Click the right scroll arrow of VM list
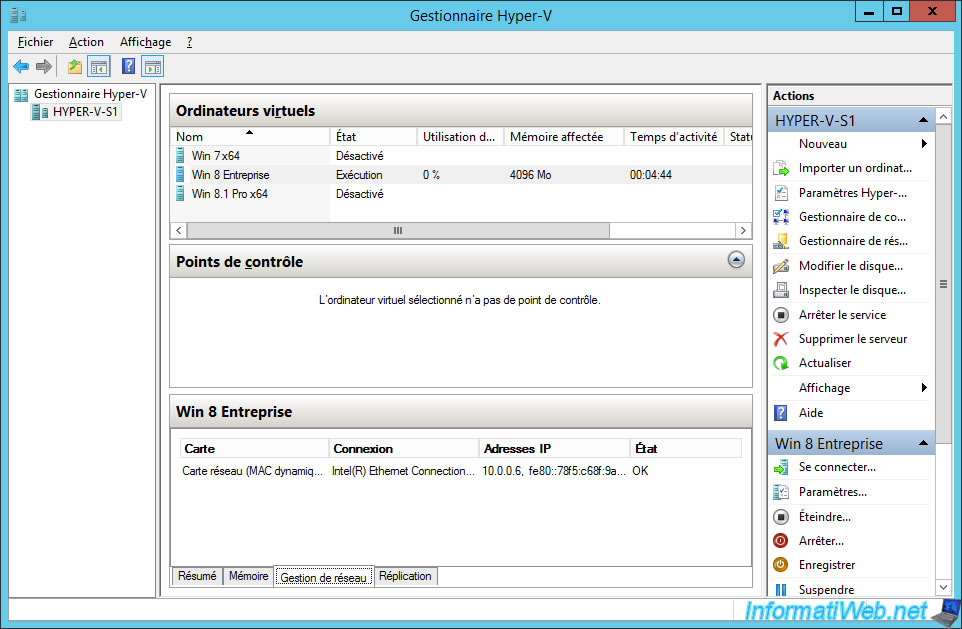The height and width of the screenshot is (629, 962). [743, 231]
